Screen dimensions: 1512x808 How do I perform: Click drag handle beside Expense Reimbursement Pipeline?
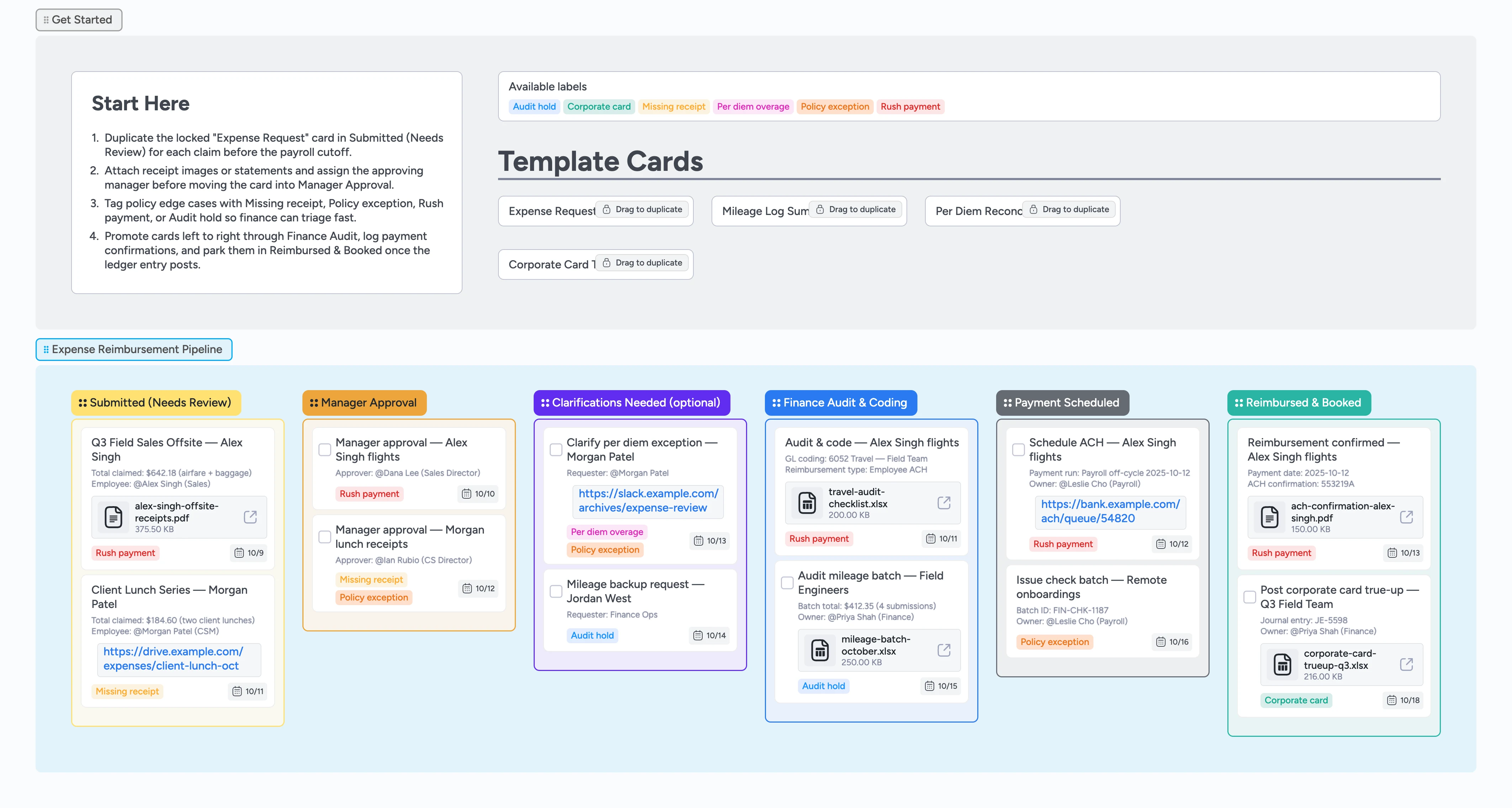pyautogui.click(x=46, y=349)
